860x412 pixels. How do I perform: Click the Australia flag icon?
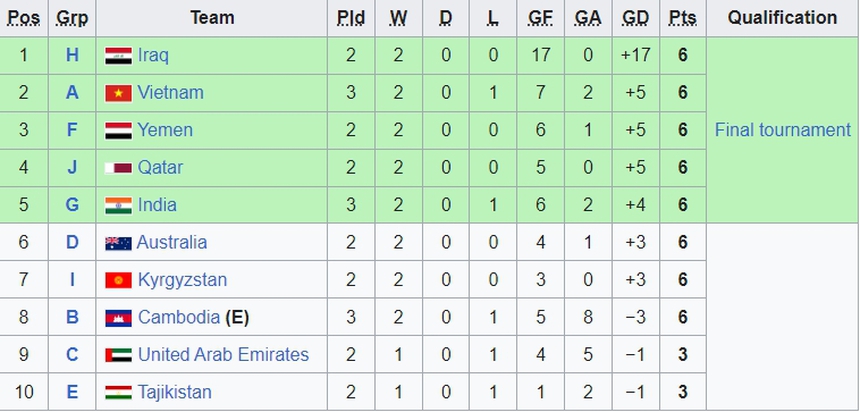point(118,243)
